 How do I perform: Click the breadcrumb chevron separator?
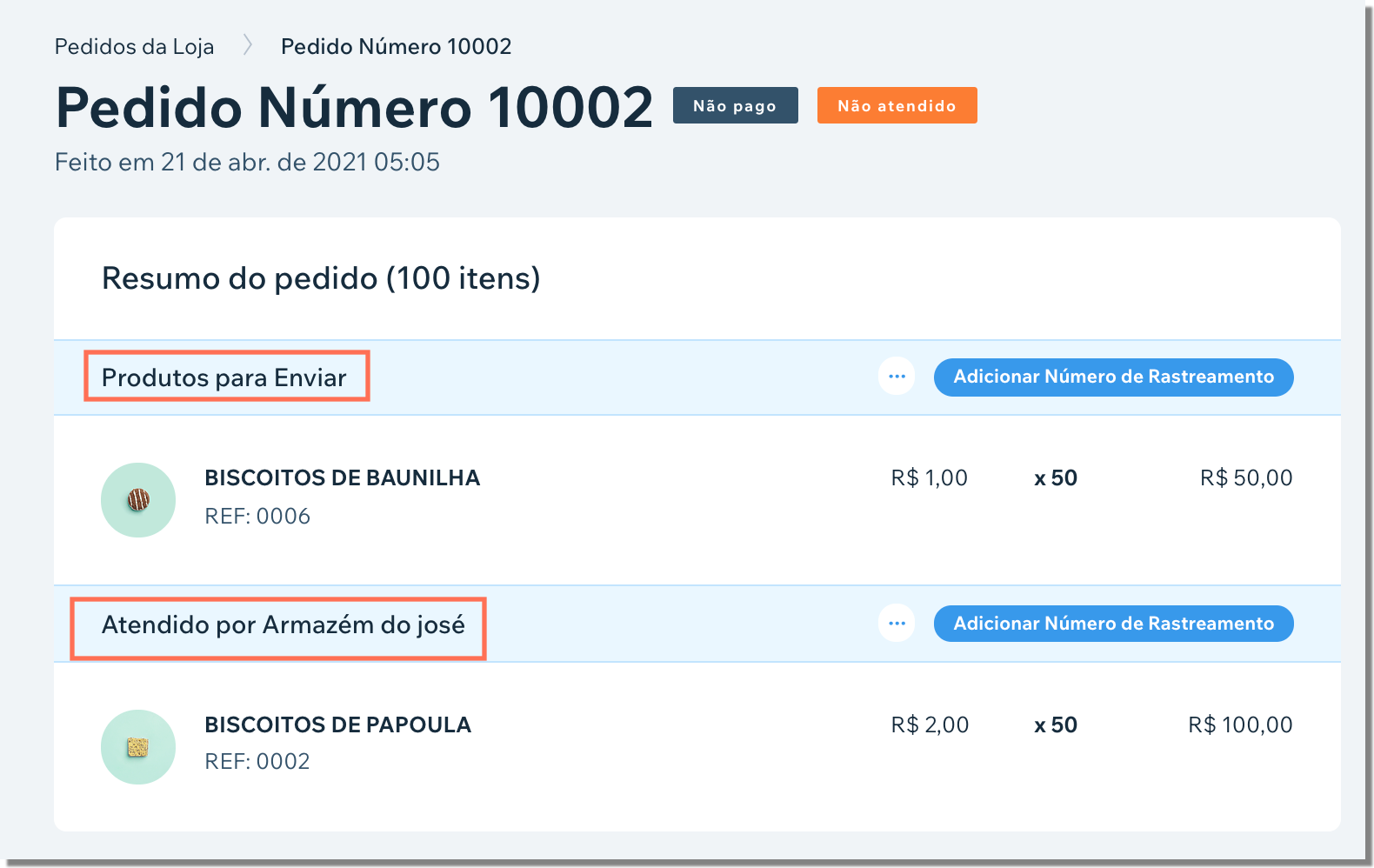click(x=248, y=45)
